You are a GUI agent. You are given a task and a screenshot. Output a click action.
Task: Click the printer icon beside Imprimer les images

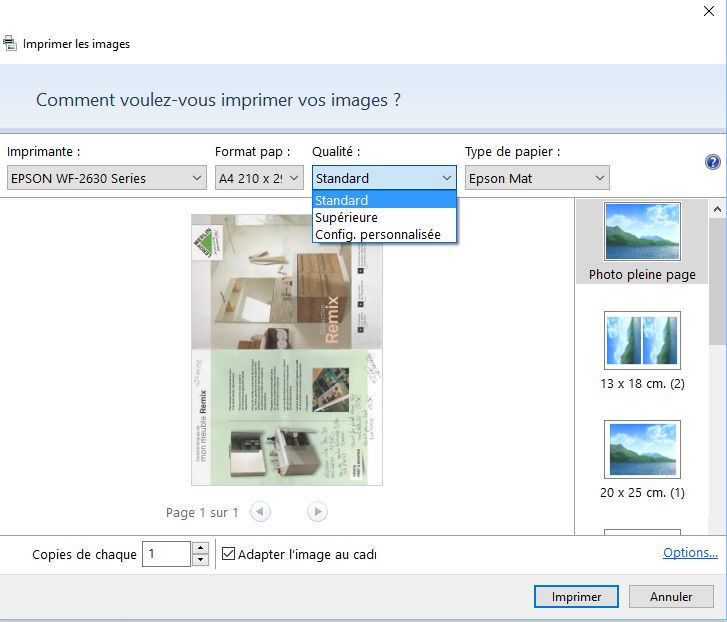[10, 43]
